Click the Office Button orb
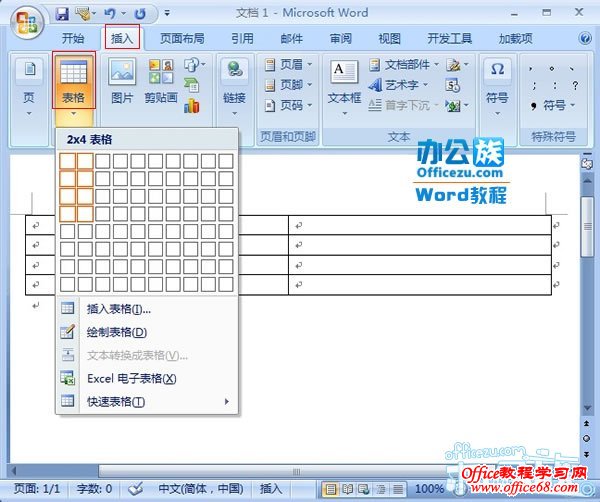The height and width of the screenshot is (502, 600). (x=26, y=23)
